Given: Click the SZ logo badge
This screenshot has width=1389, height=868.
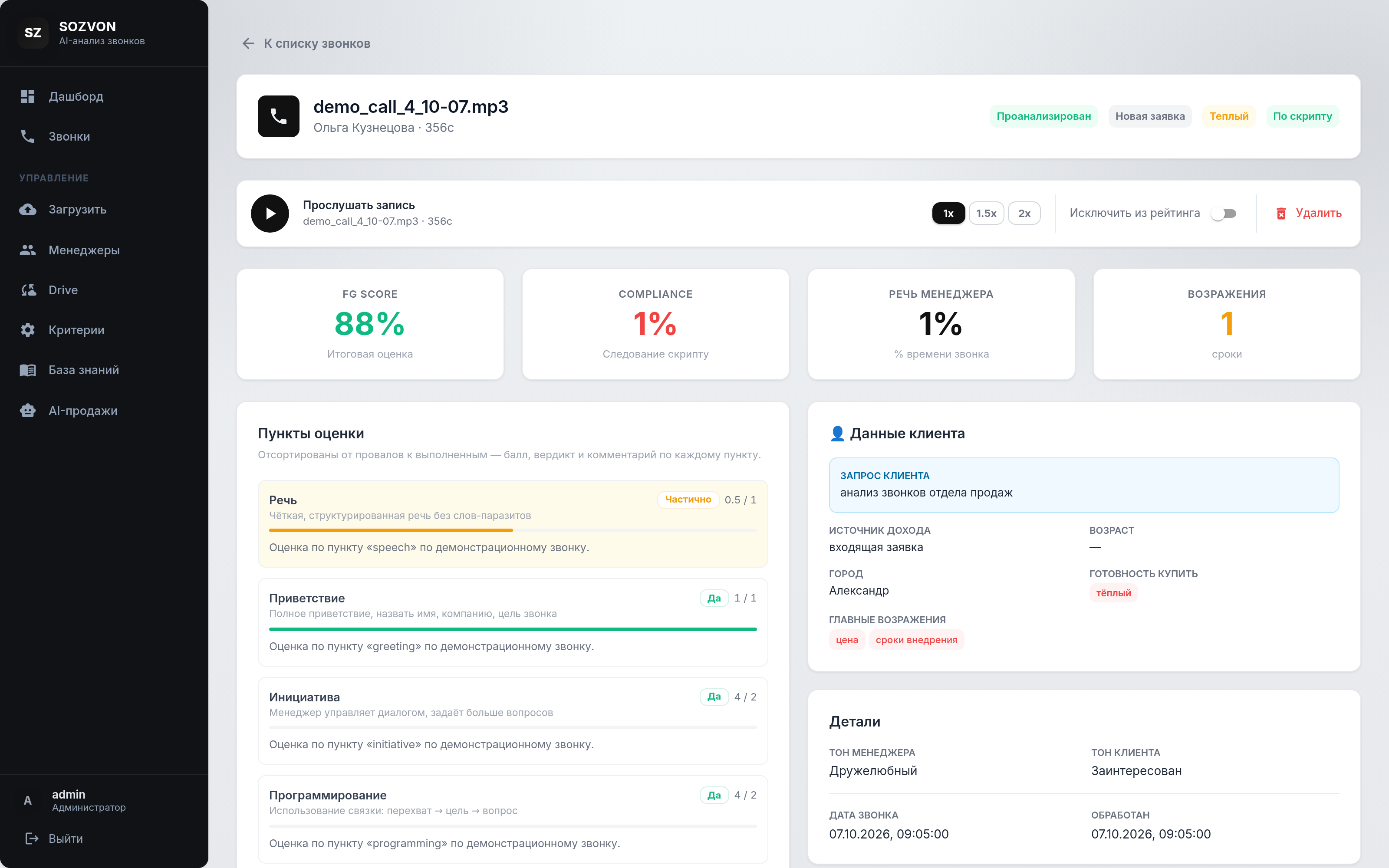Looking at the screenshot, I should coord(33,33).
